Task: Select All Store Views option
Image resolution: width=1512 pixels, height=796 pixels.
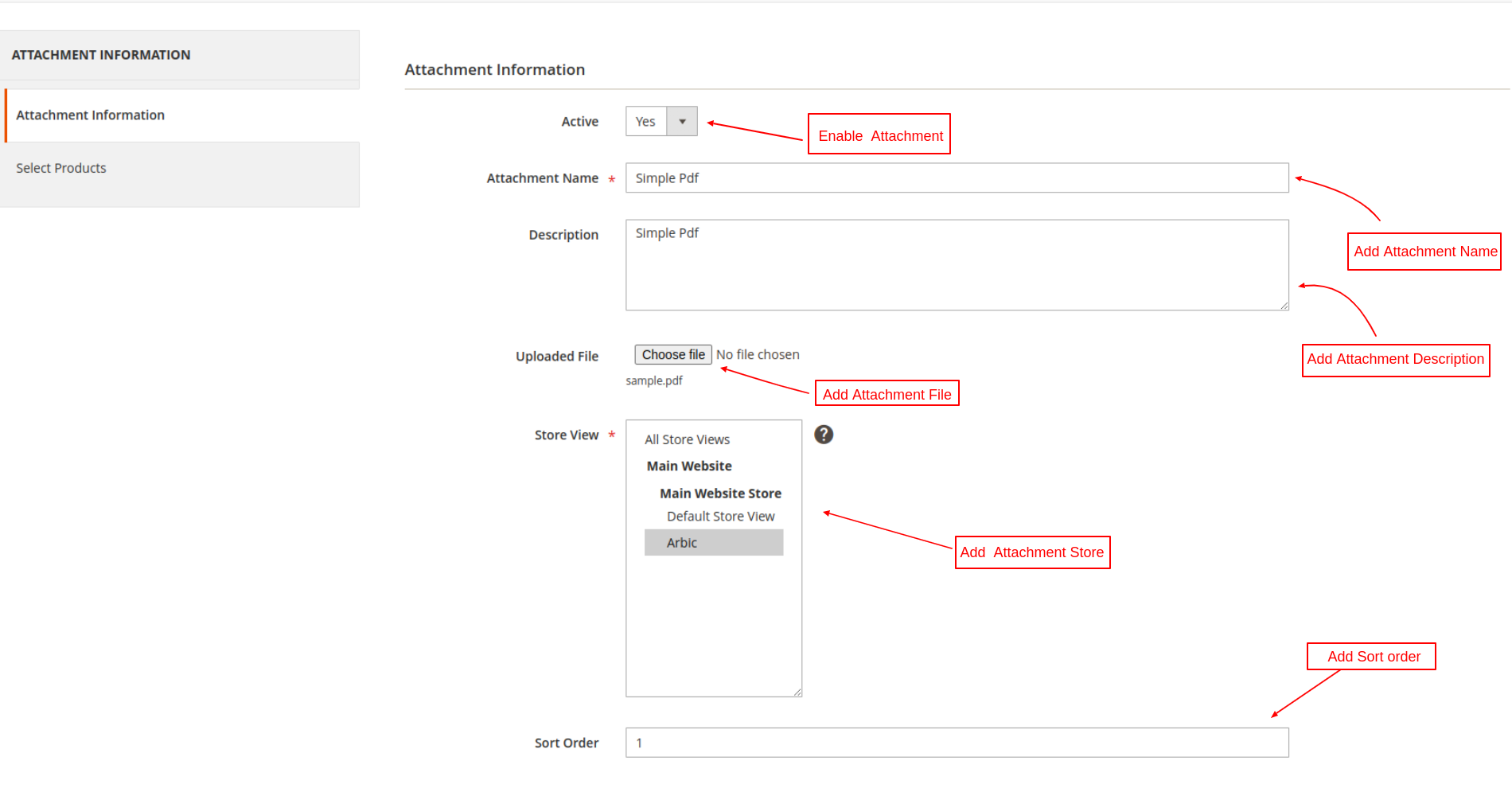Action: pyautogui.click(x=688, y=439)
